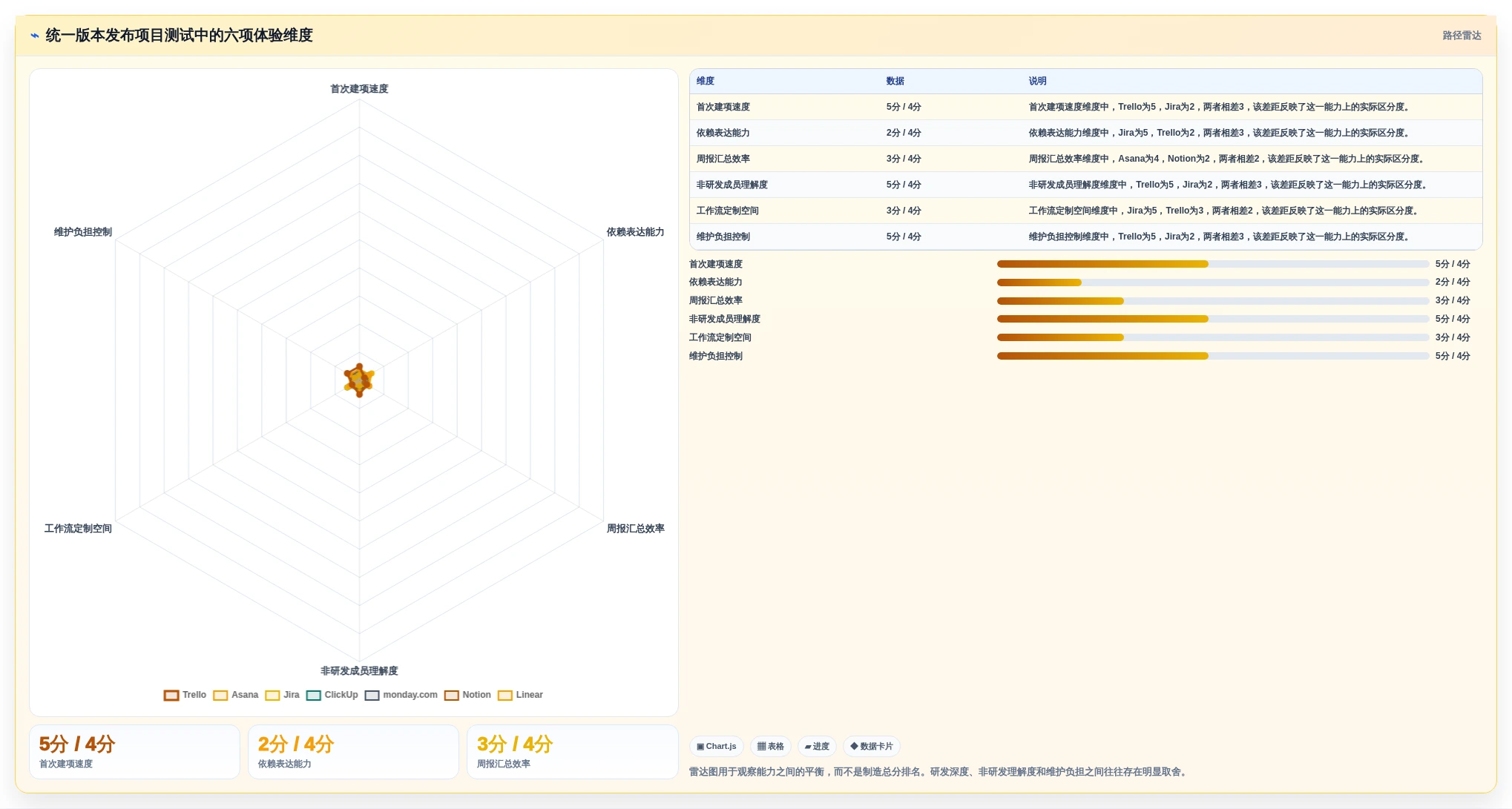
Task: Click the 周报汇总效率 radar axis label
Action: 635,529
